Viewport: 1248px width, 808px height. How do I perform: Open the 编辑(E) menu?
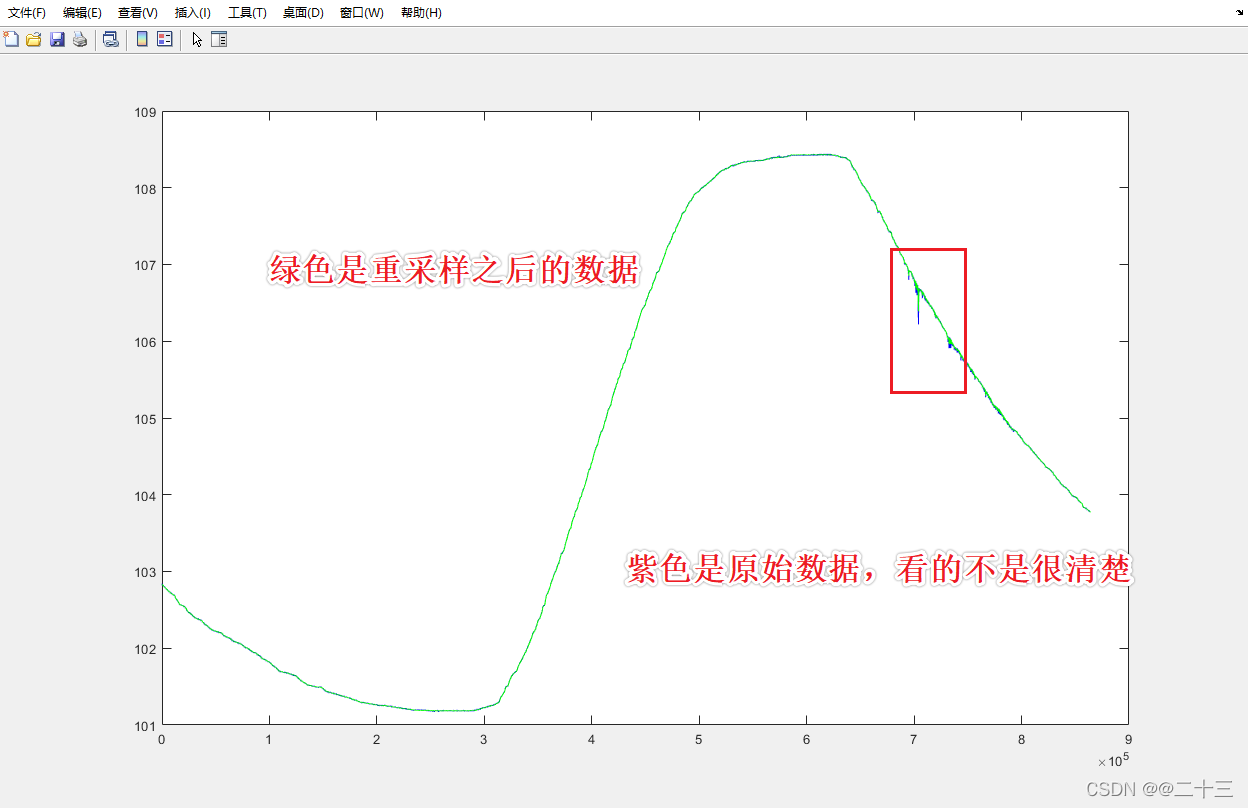pos(83,13)
